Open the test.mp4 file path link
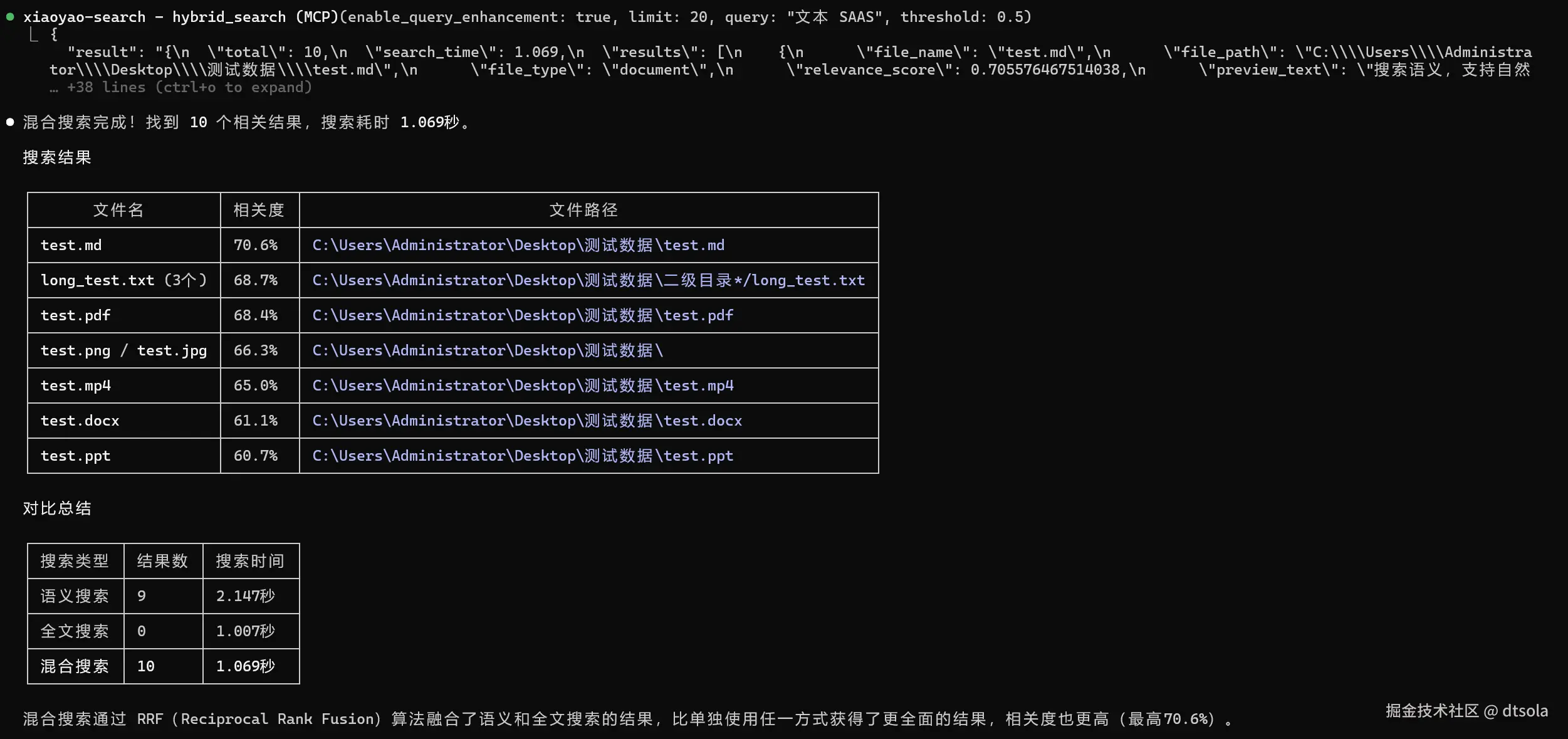The height and width of the screenshot is (739, 1568). pyautogui.click(x=522, y=385)
